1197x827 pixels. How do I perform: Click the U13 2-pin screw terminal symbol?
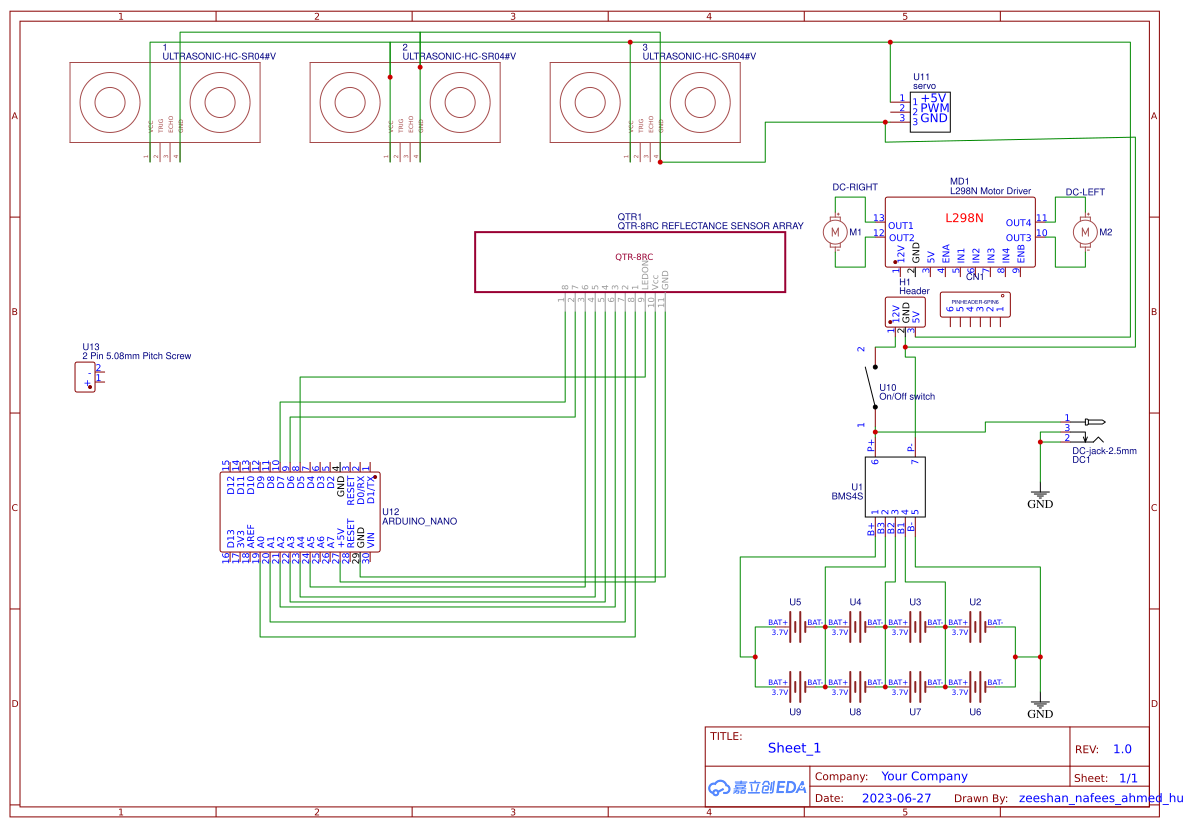click(86, 377)
